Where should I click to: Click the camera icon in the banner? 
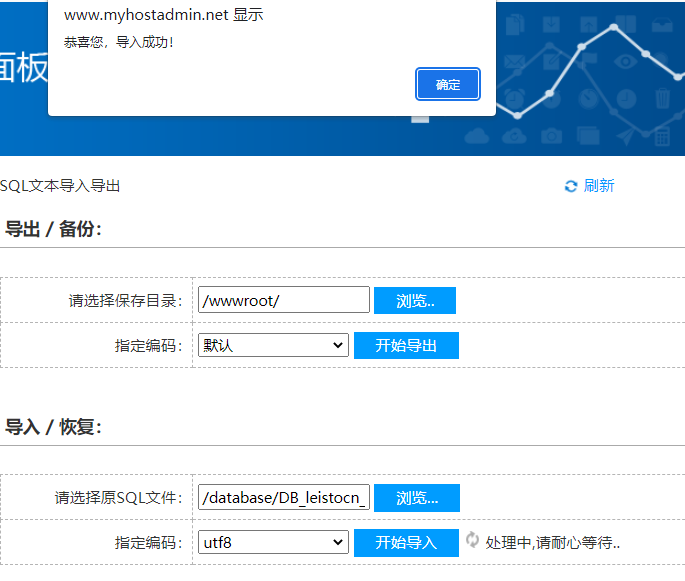coord(551,135)
